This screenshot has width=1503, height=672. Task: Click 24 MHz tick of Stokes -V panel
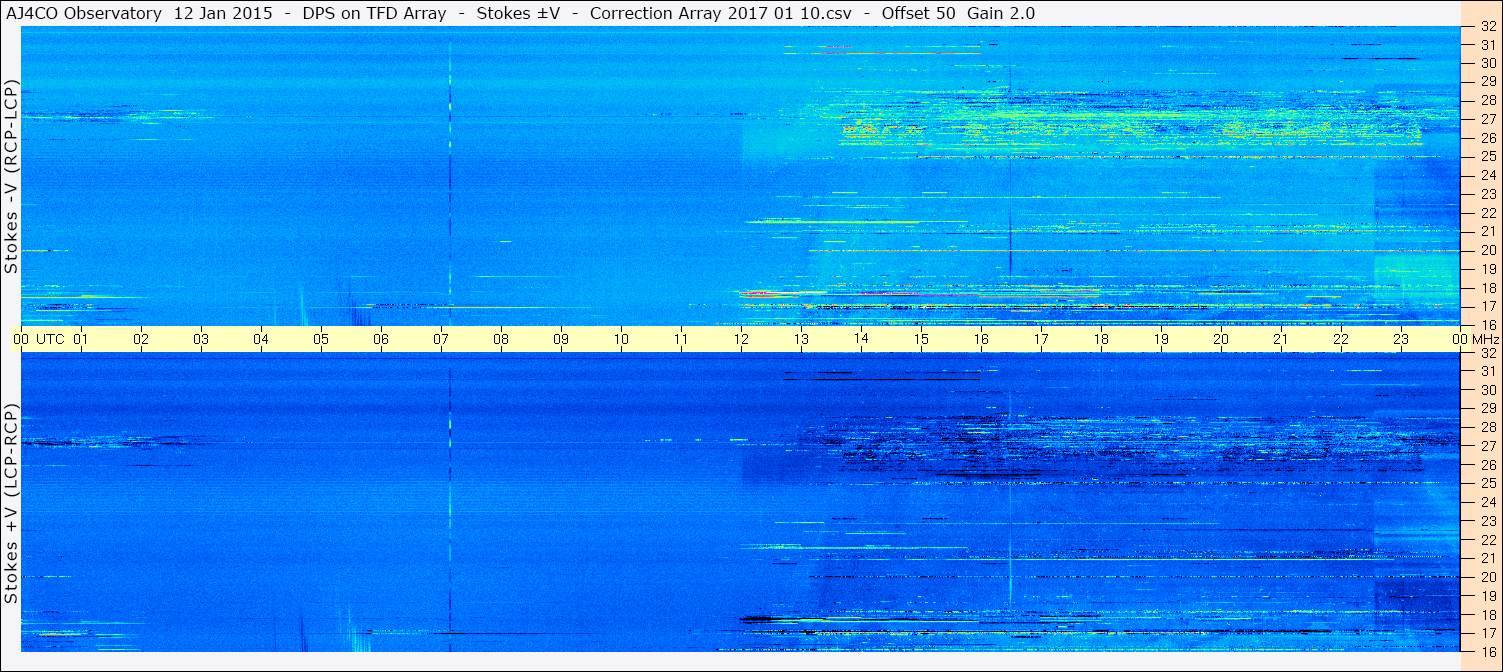(1488, 175)
